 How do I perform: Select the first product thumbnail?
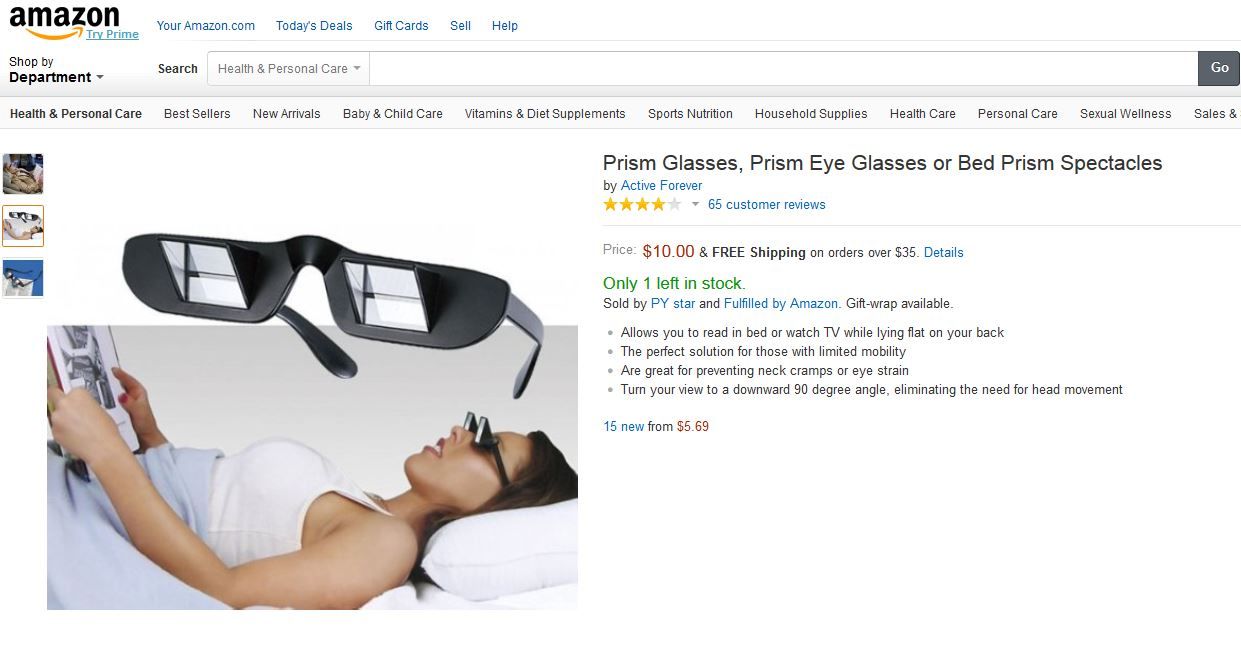(23, 174)
